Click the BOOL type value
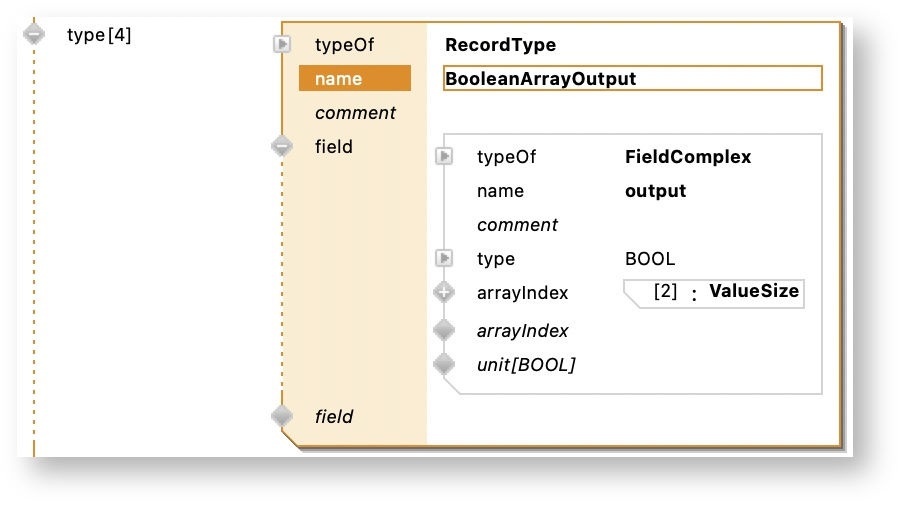Screen dimensions: 901x505 [x=649, y=259]
